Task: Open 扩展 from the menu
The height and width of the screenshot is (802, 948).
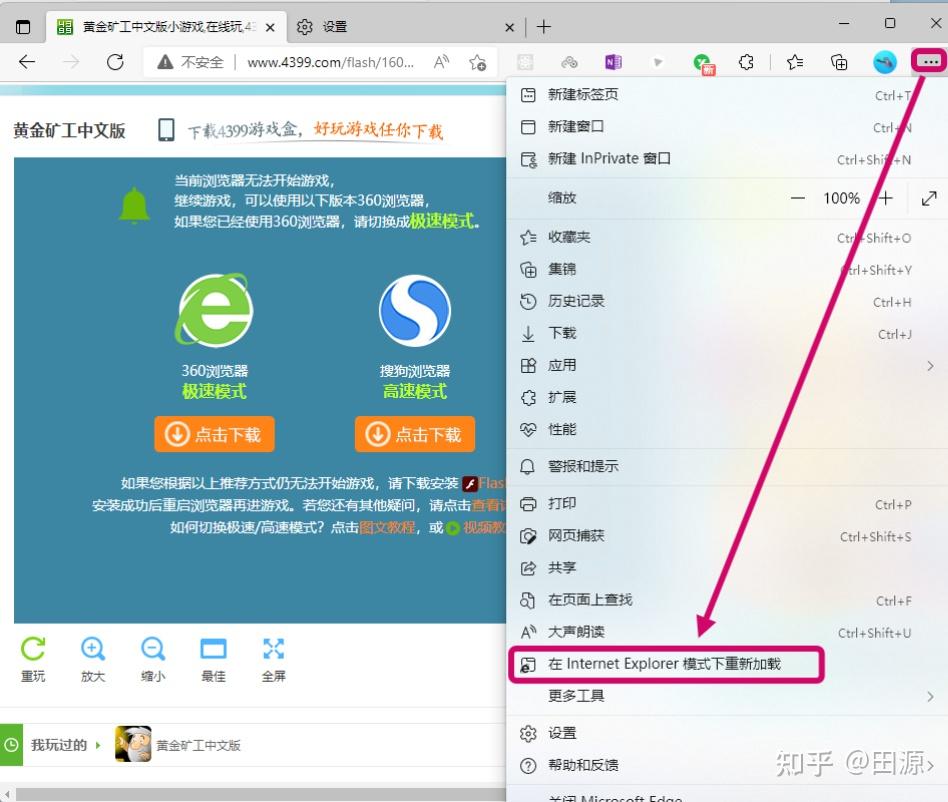Action: 726,398
